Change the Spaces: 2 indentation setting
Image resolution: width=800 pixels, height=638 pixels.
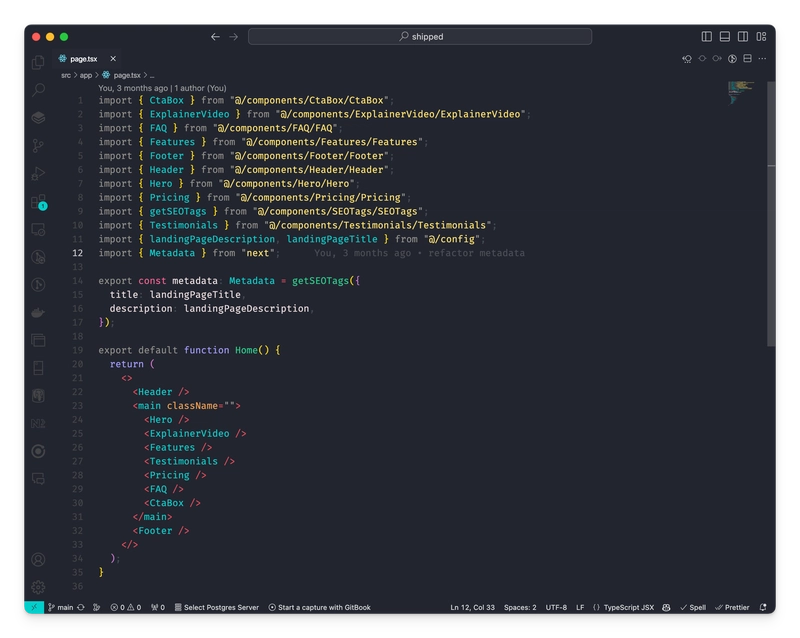pyautogui.click(x=520, y=607)
